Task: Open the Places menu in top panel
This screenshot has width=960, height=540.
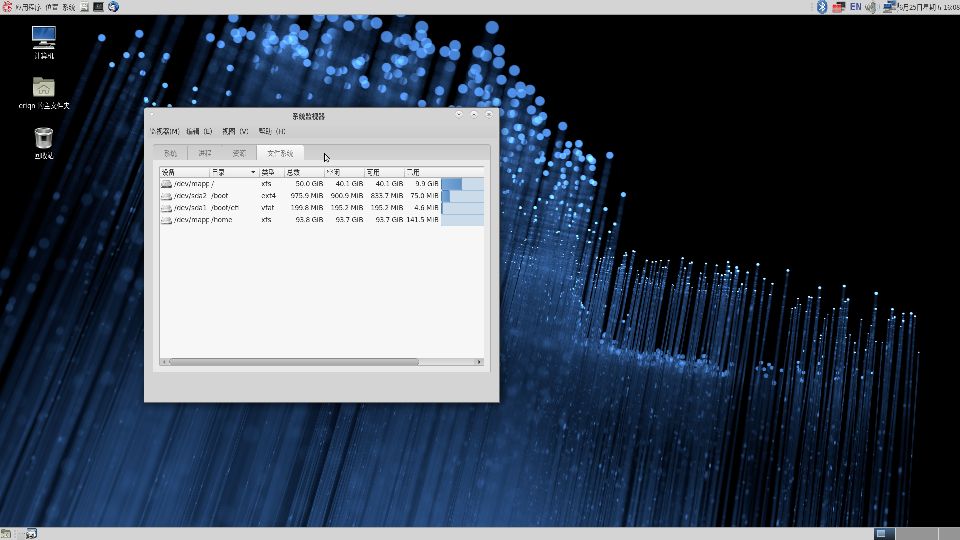Action: (x=51, y=7)
